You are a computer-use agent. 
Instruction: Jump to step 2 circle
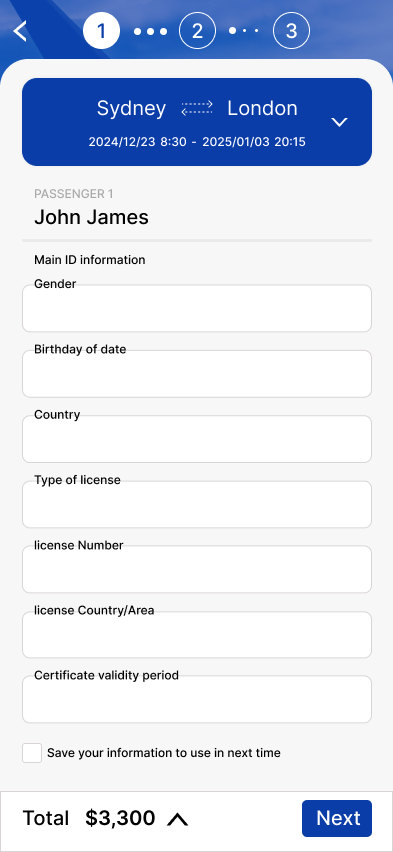point(197,31)
